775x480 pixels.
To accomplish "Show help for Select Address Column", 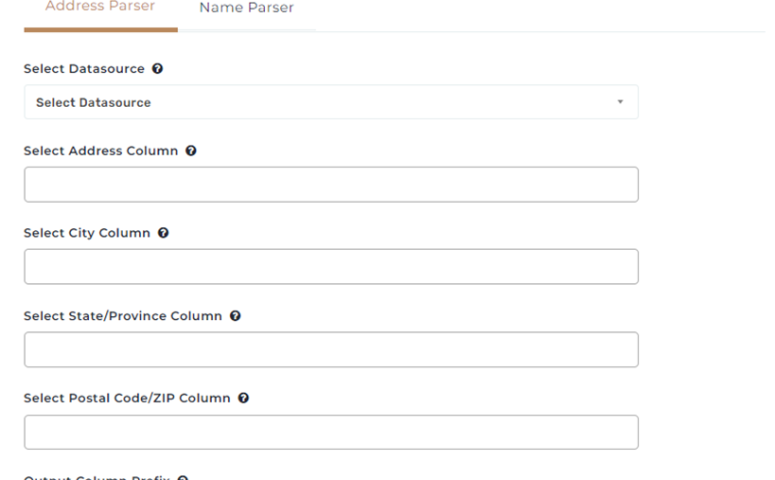I will click(x=191, y=151).
